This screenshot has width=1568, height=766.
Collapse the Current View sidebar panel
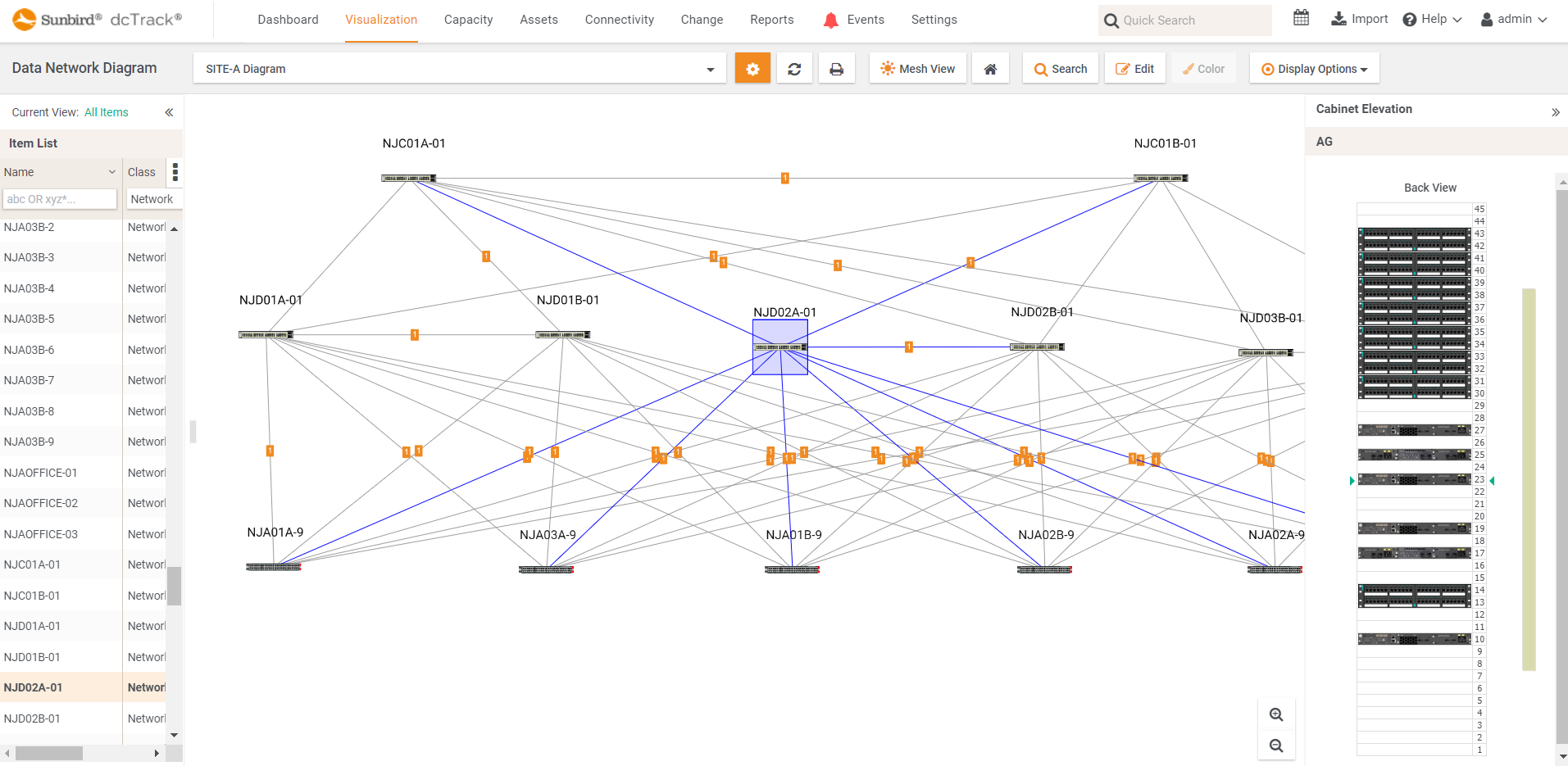tap(170, 112)
